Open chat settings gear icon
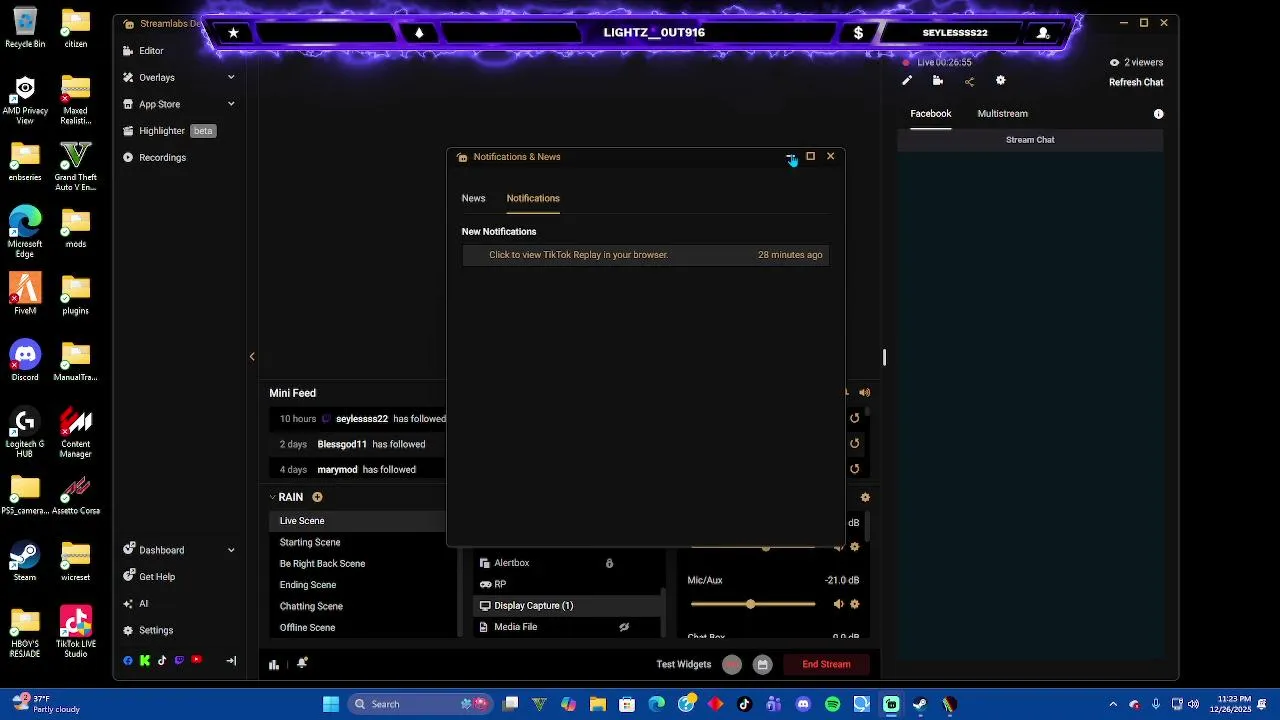Image resolution: width=1280 pixels, height=720 pixels. [x=1000, y=81]
